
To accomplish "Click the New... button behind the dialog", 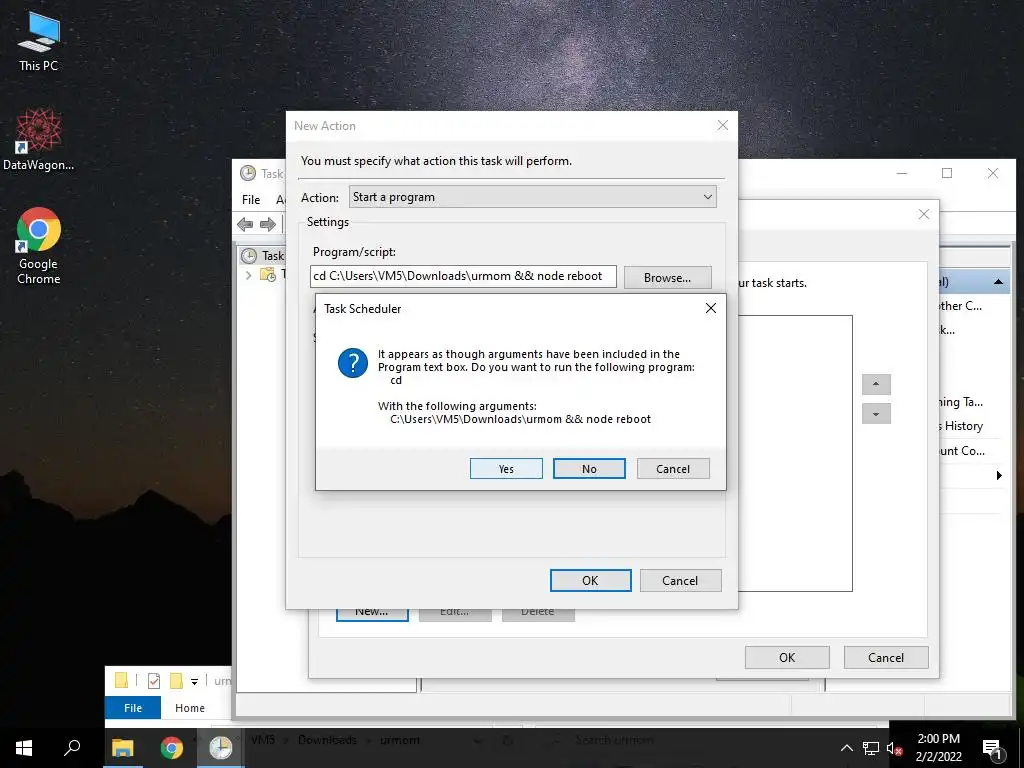I will click(372, 612).
